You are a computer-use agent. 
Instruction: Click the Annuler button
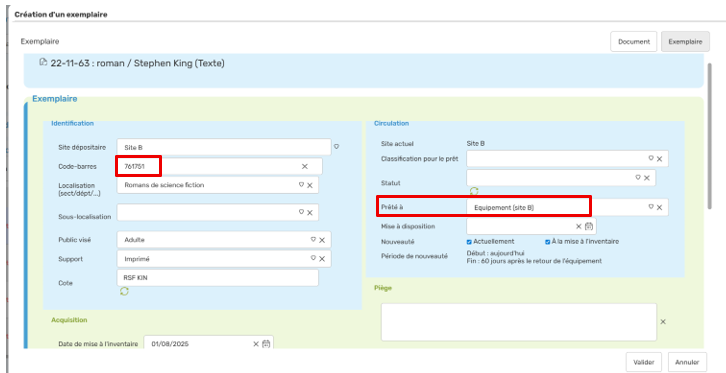[x=687, y=362]
